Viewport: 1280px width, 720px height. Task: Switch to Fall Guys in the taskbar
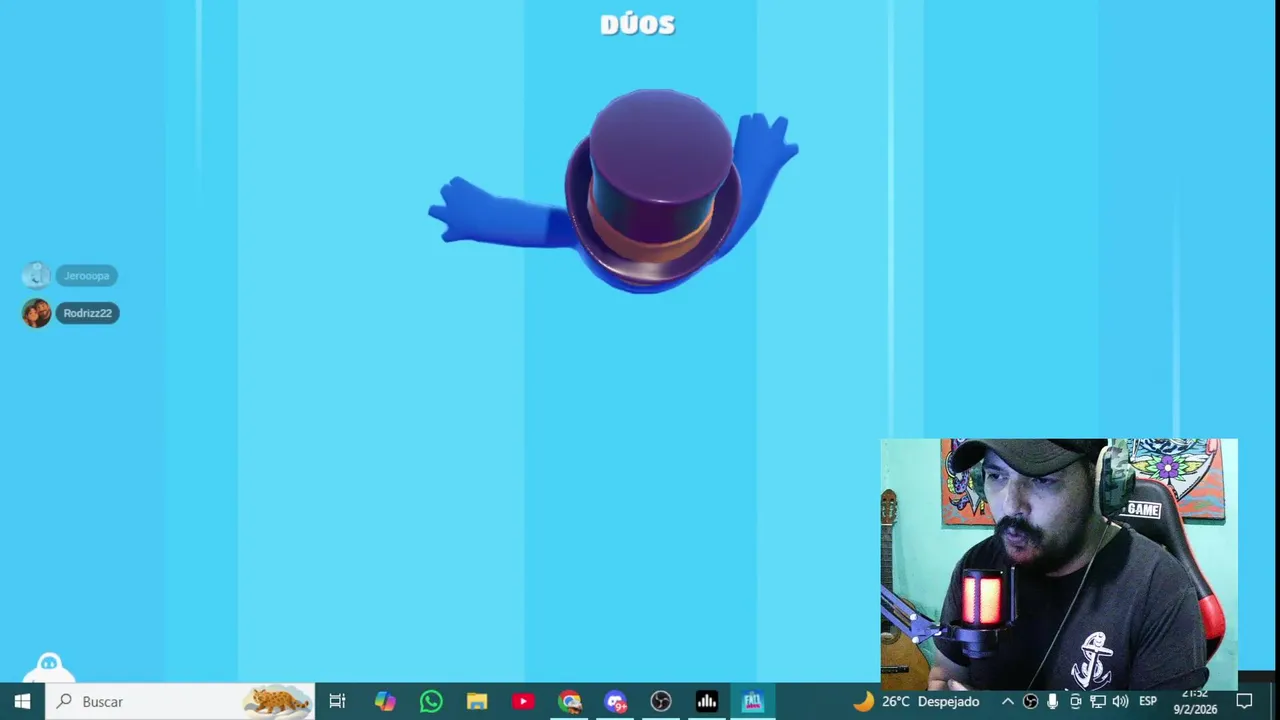pyautogui.click(x=753, y=701)
